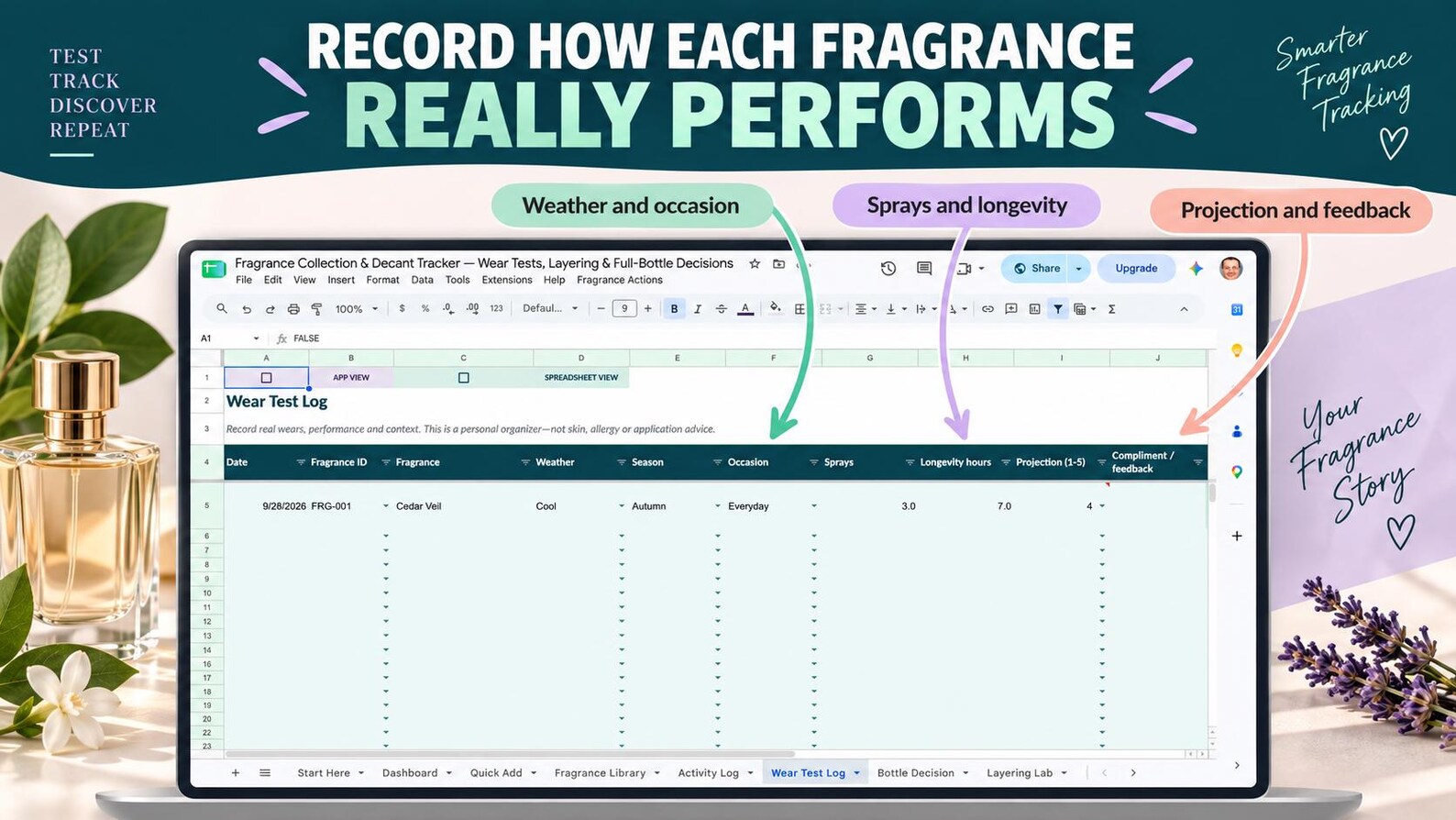Format selection as percent
Viewport: 1456px width, 820px height.
coord(425,309)
